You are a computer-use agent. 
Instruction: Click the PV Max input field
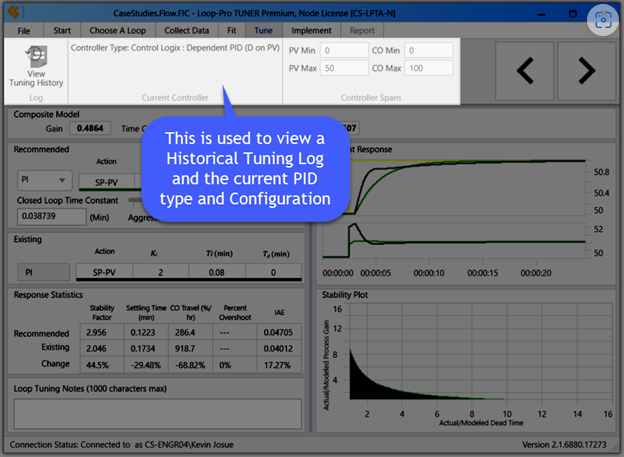pos(344,68)
